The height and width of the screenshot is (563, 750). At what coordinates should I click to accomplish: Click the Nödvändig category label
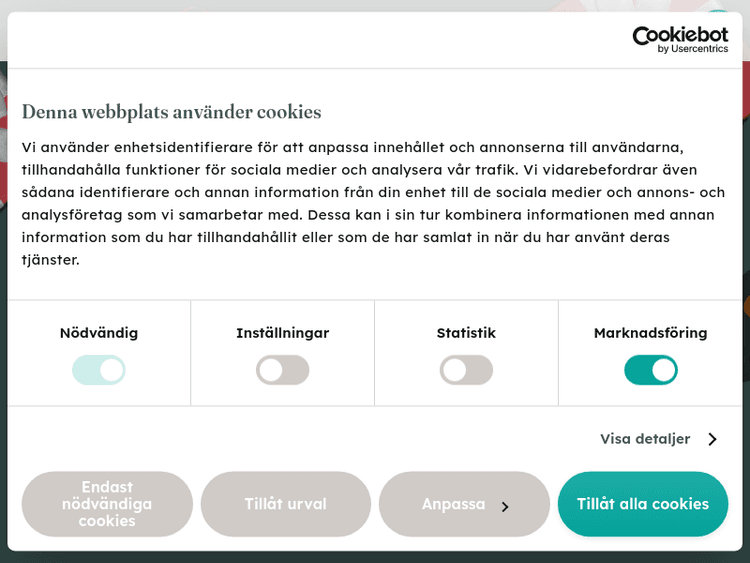[x=99, y=333]
